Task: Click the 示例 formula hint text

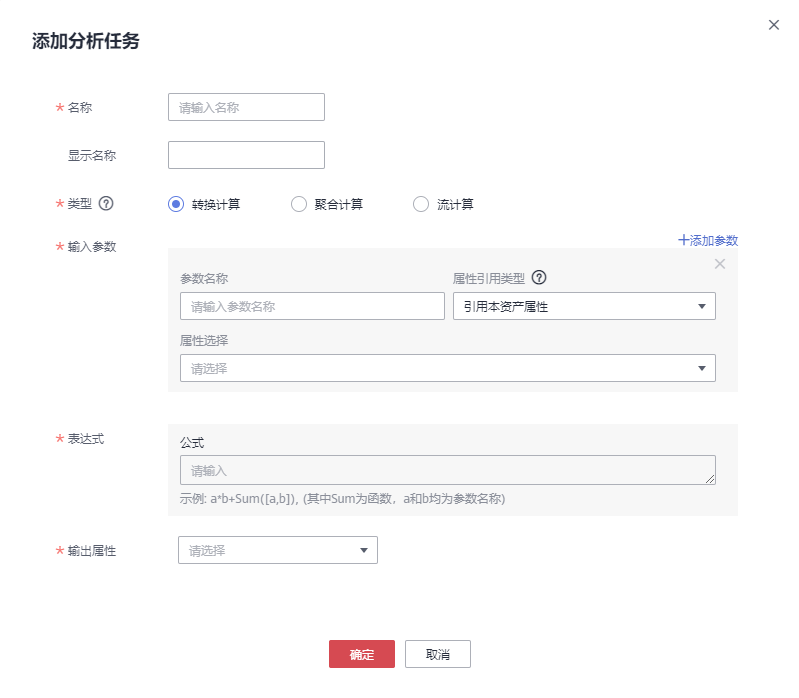Action: pos(342,499)
